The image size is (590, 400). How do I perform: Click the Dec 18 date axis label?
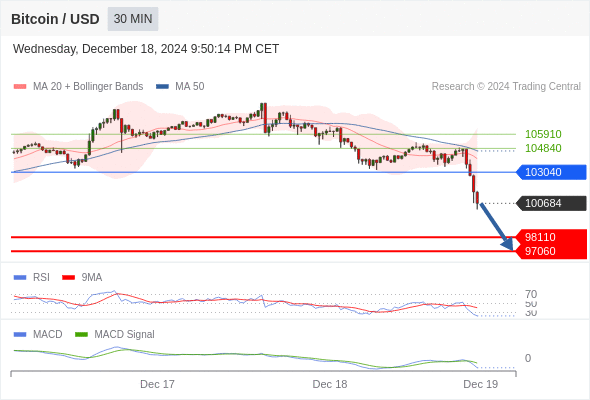click(x=330, y=384)
